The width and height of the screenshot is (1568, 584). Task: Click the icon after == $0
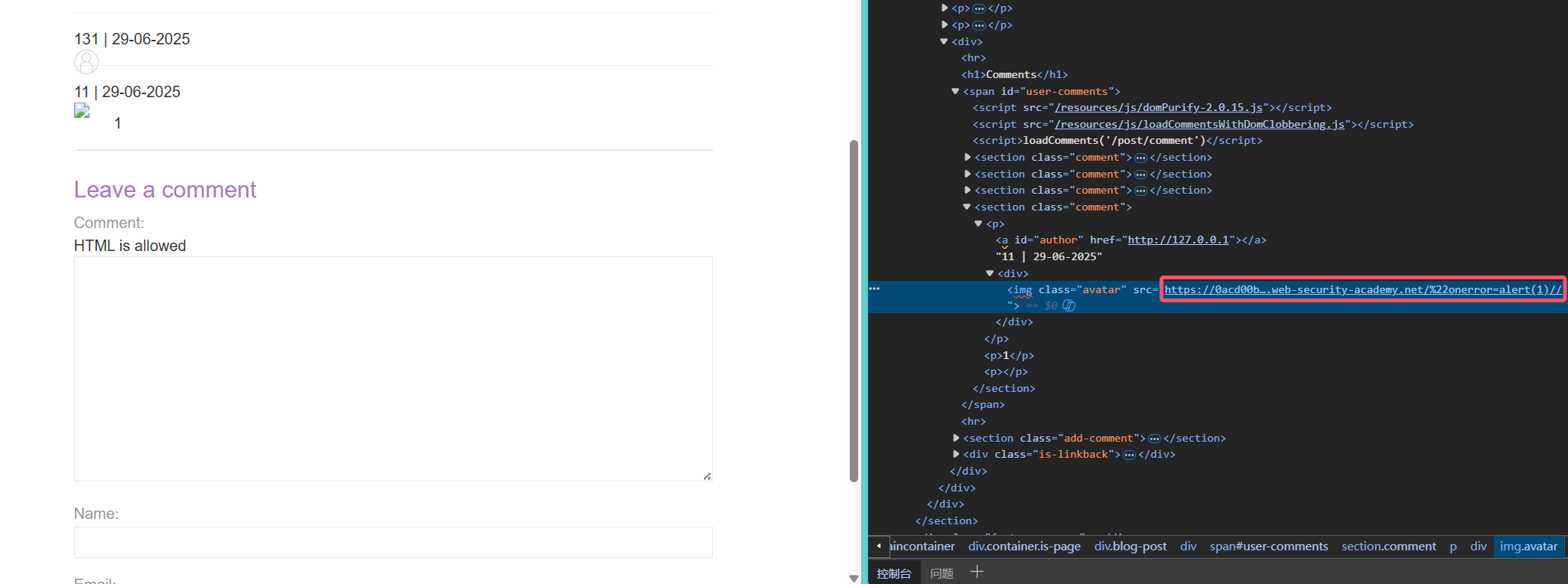1069,305
